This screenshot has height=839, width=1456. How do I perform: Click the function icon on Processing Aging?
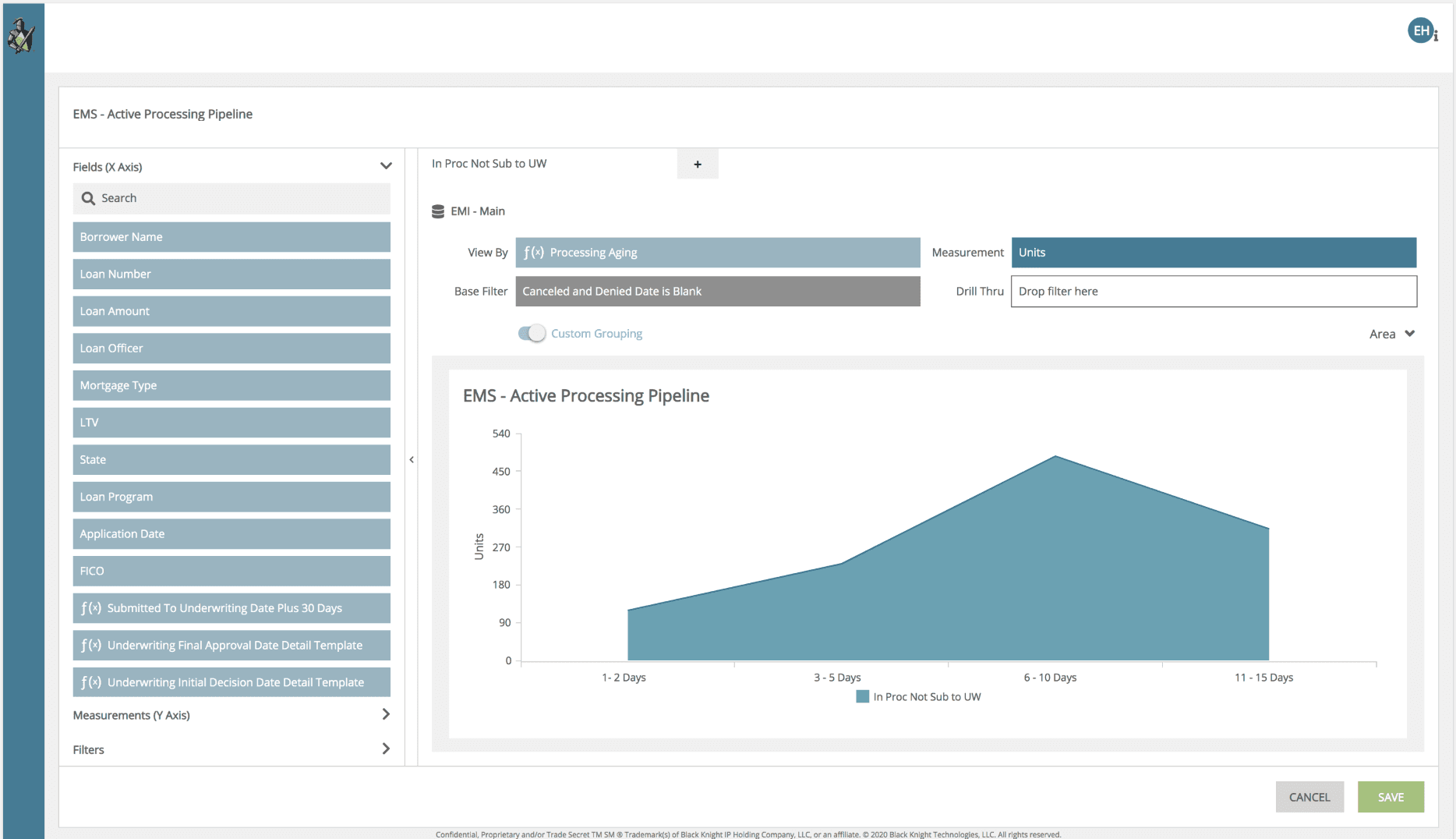click(534, 253)
